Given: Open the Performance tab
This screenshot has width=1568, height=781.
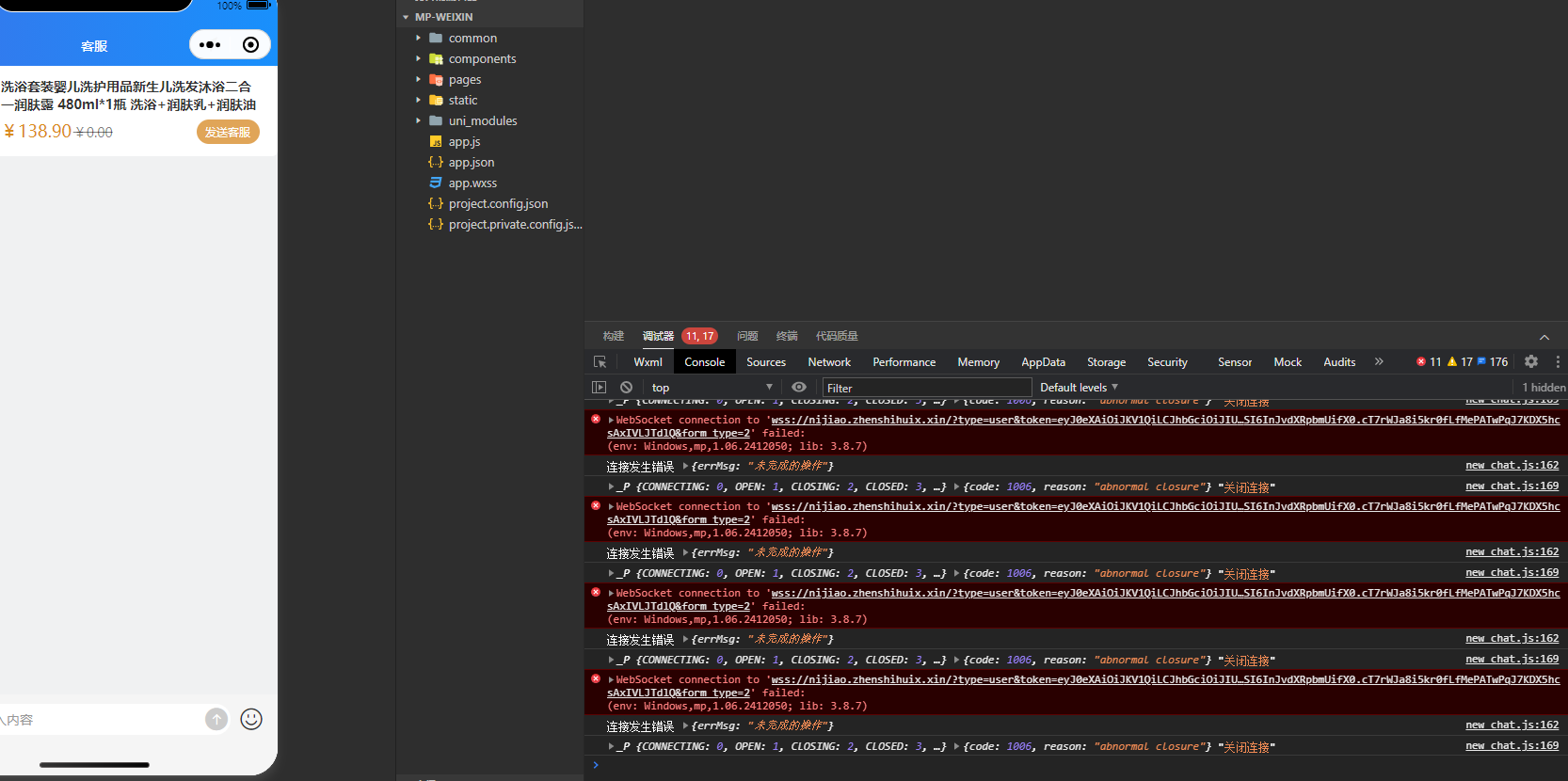Looking at the screenshot, I should 904,362.
